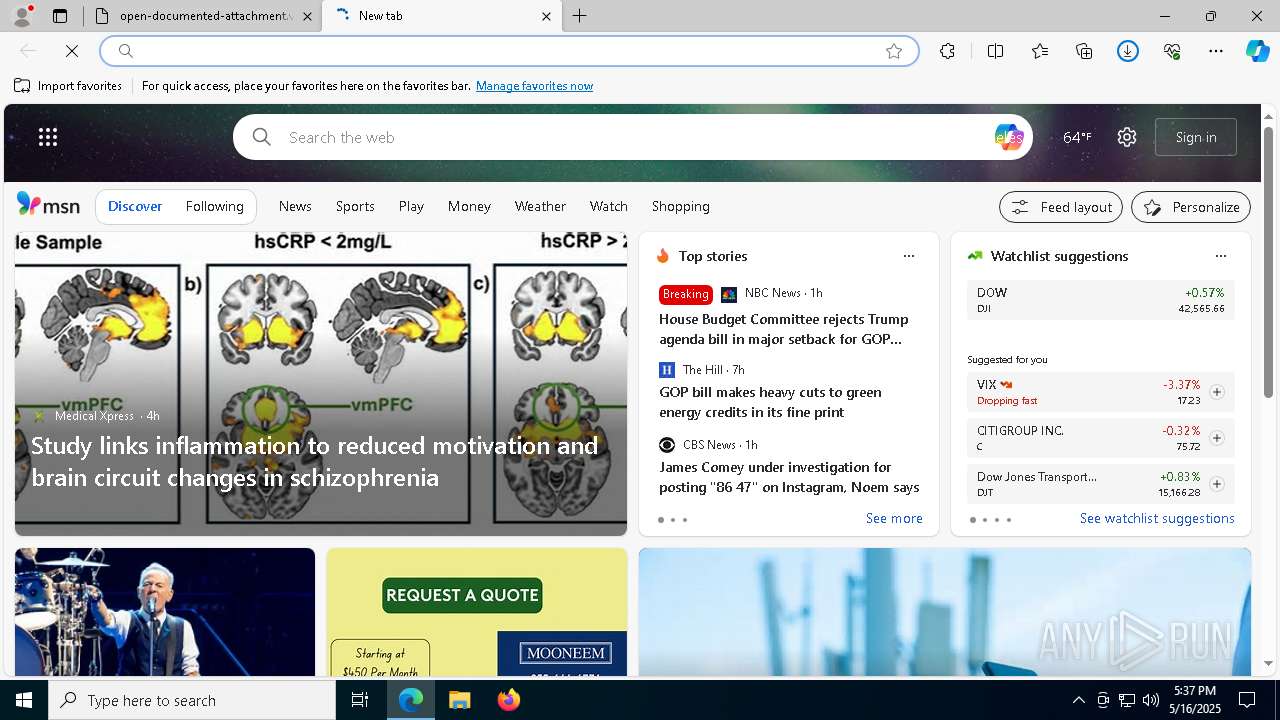Add this page to favorites star
The height and width of the screenshot is (720, 1280).
click(894, 51)
